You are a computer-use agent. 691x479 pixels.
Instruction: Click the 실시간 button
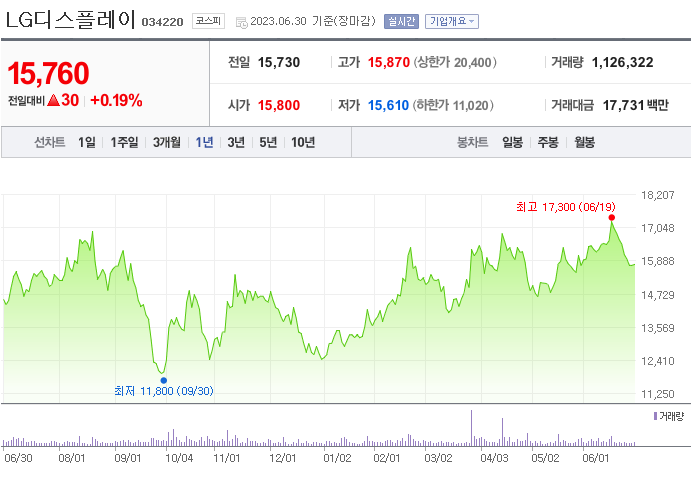401,21
